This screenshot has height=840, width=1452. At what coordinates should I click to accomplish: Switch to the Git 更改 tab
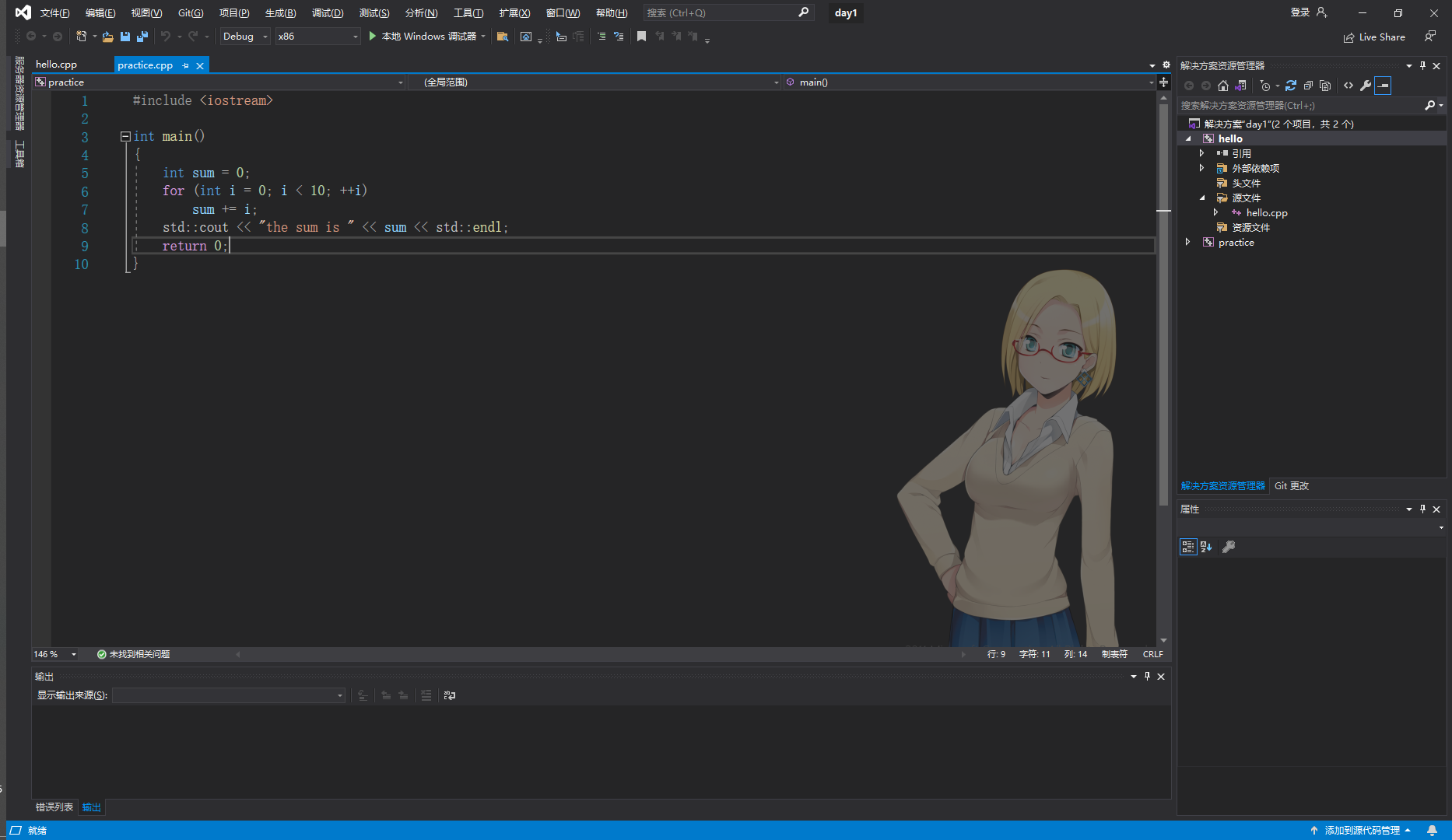pos(1292,486)
